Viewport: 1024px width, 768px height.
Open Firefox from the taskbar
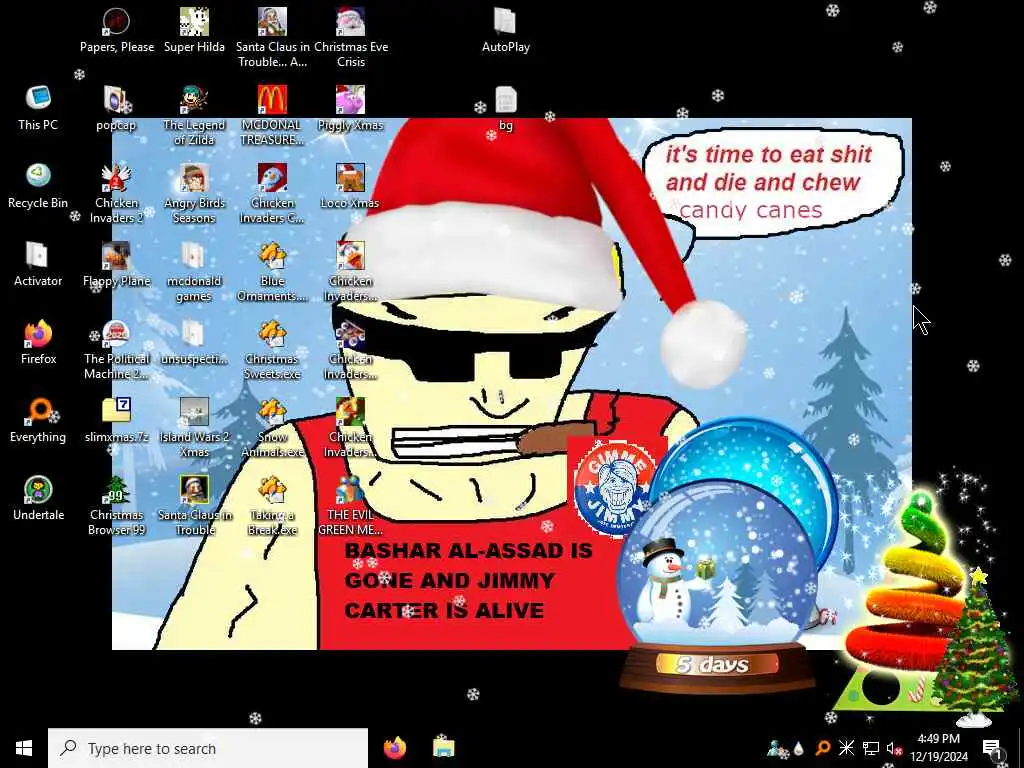click(x=395, y=748)
